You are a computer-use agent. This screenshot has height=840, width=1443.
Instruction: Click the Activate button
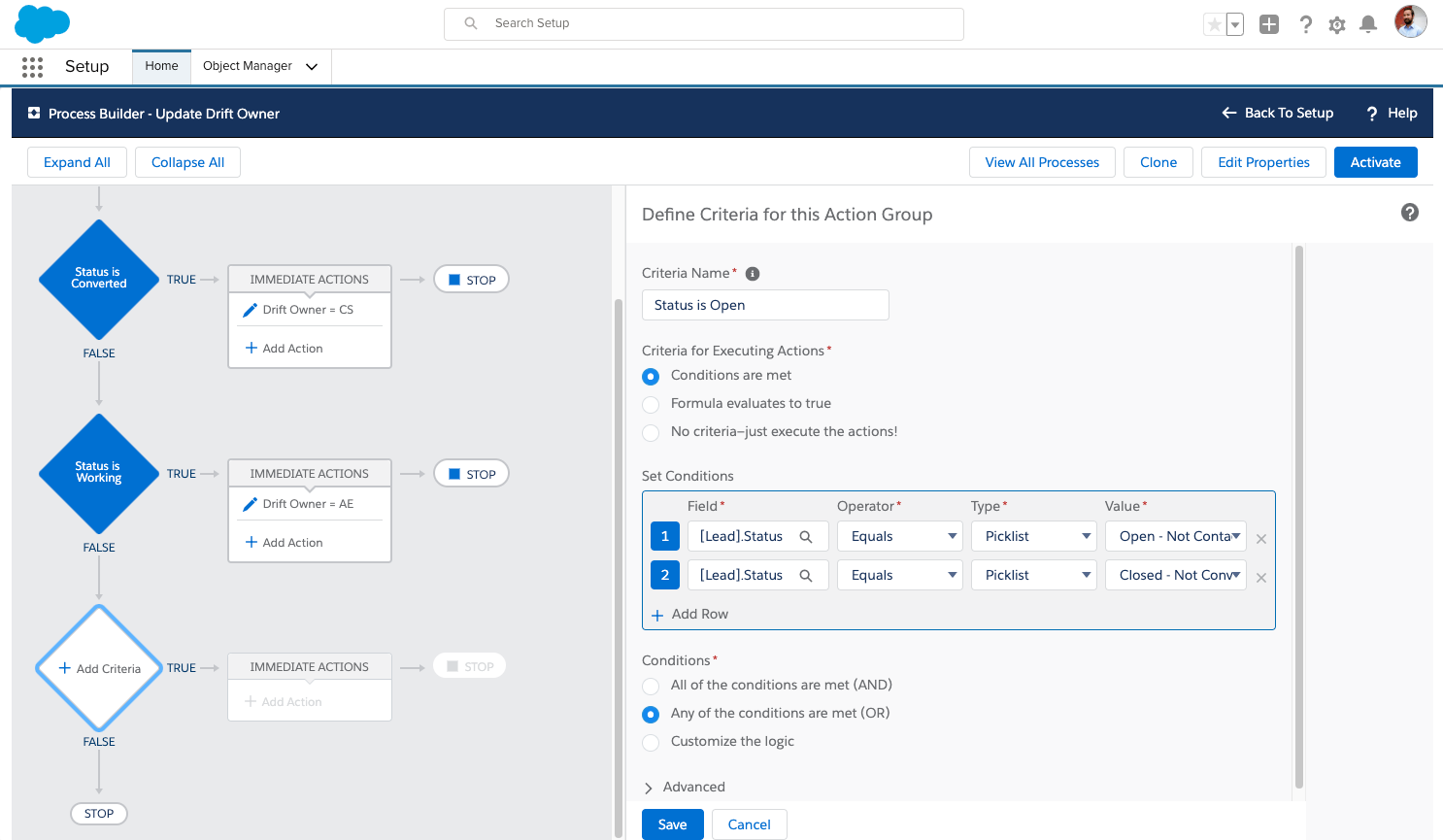pos(1376,162)
